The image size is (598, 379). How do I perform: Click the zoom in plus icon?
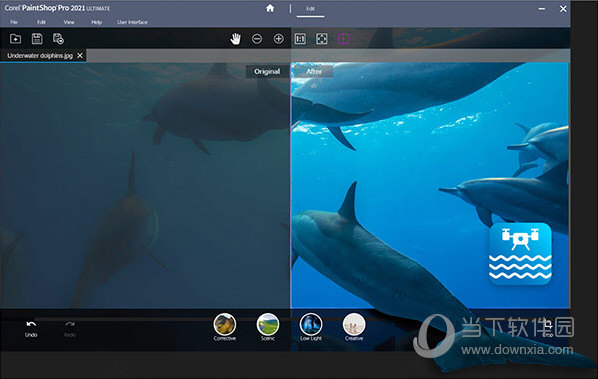(279, 39)
